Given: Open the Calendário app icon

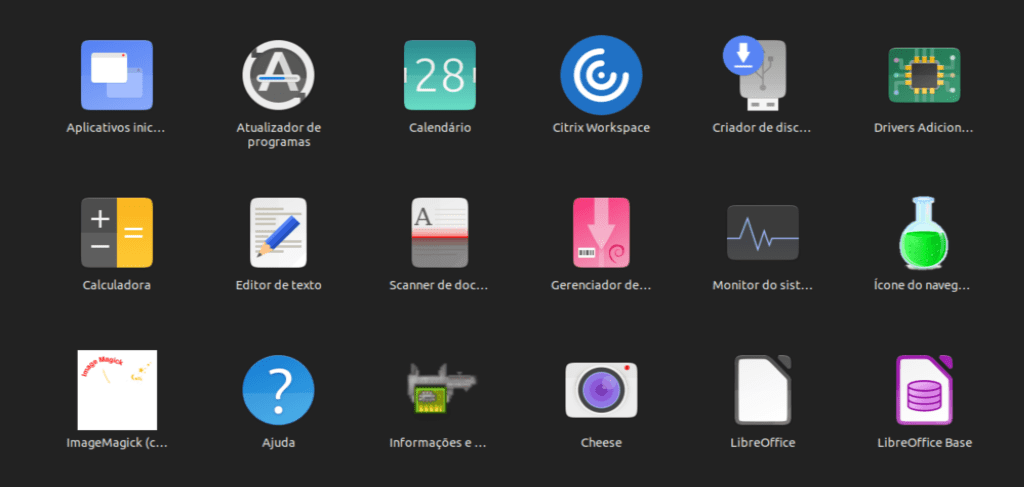Looking at the screenshot, I should [x=440, y=75].
